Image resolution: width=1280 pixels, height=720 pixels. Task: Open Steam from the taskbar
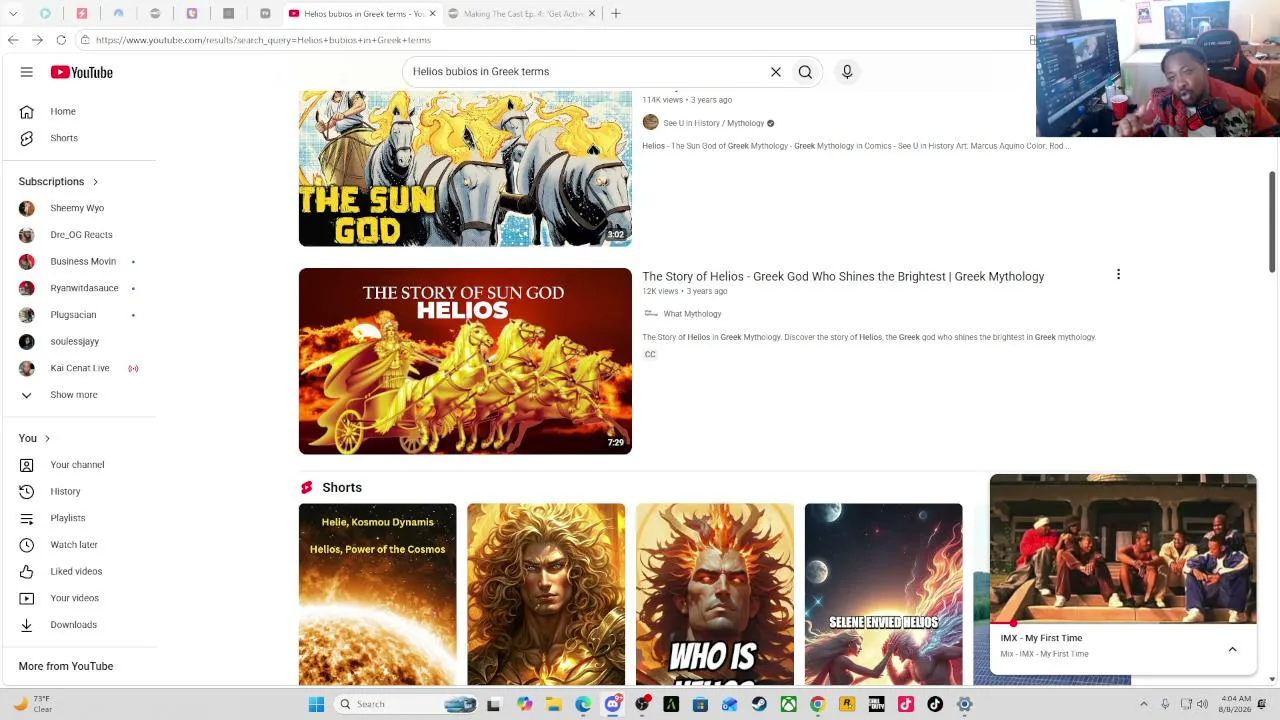[x=759, y=704]
